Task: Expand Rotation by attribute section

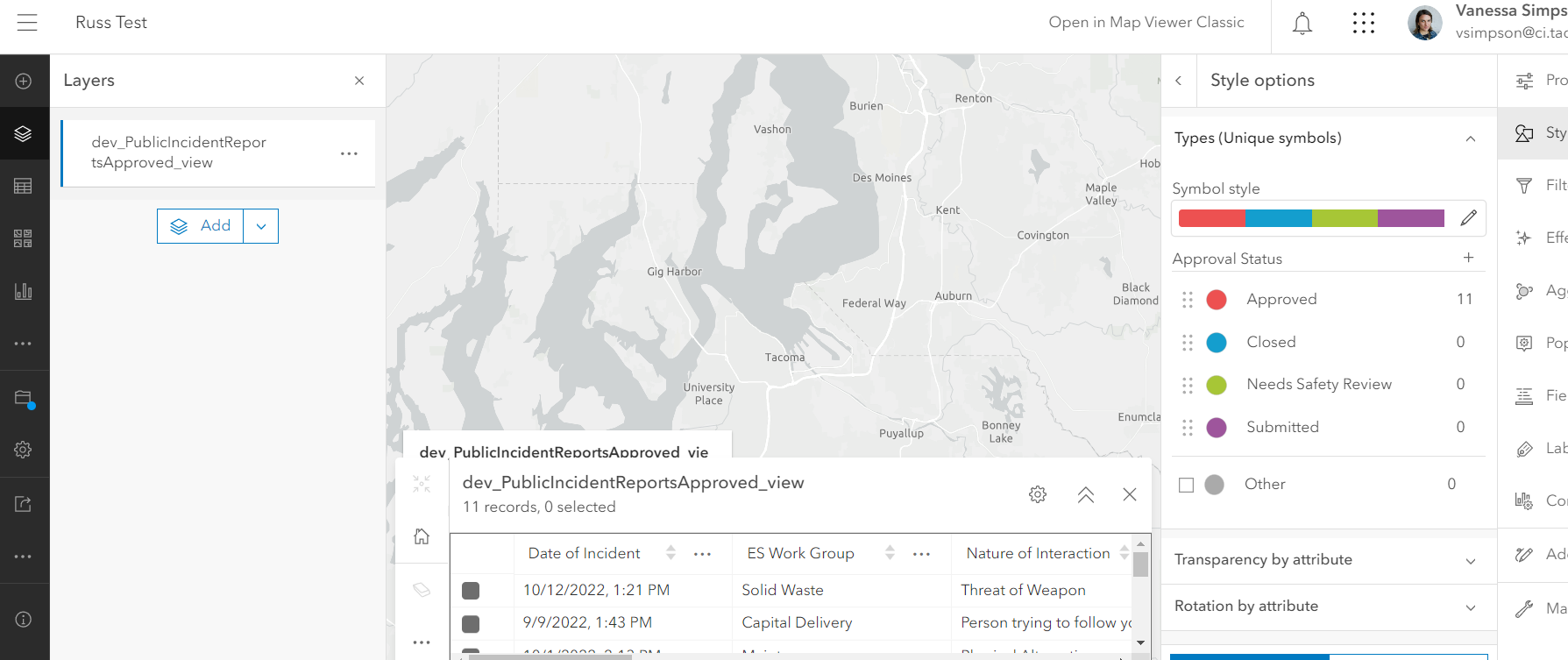Action: tap(1470, 607)
